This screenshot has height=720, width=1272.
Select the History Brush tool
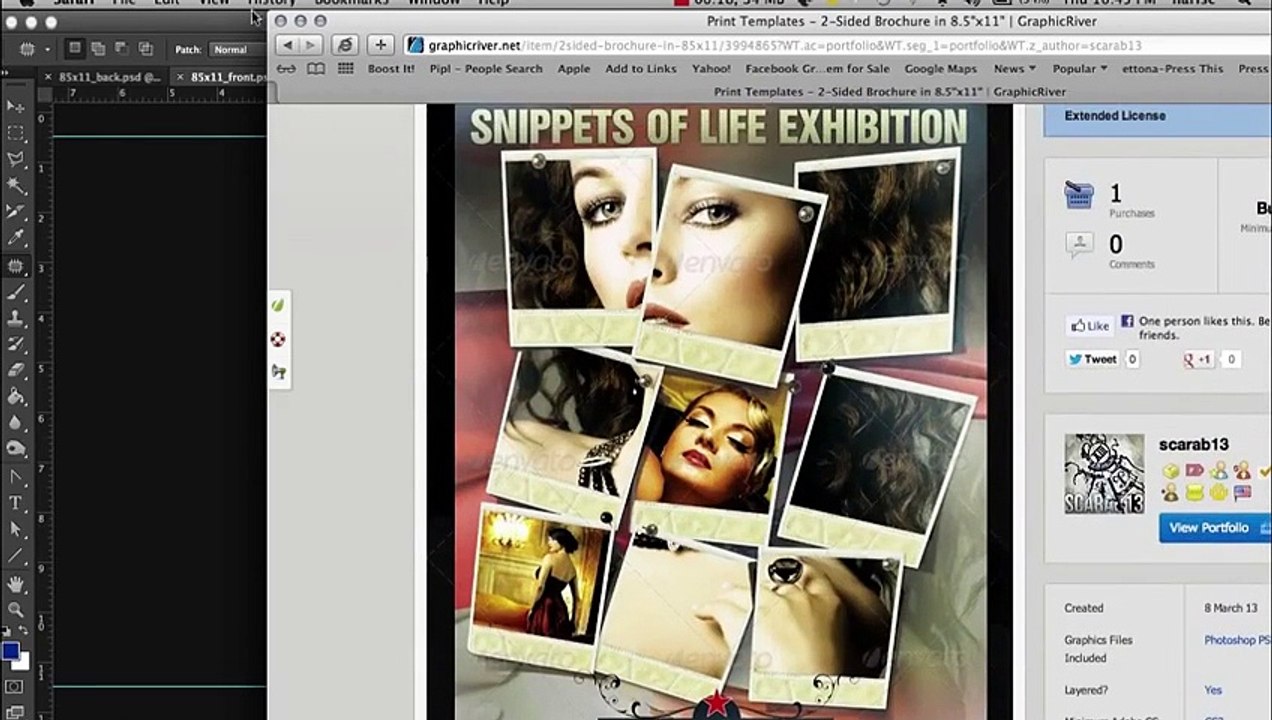15,345
